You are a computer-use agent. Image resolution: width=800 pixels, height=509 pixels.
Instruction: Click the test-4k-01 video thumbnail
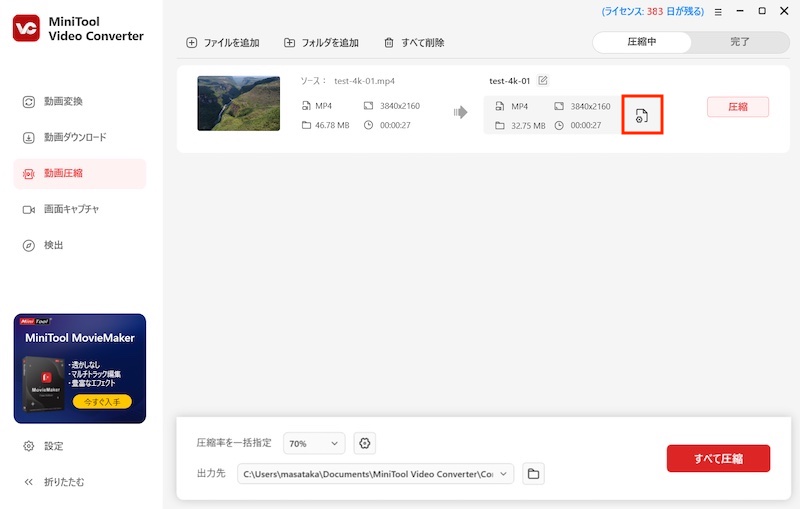point(238,103)
